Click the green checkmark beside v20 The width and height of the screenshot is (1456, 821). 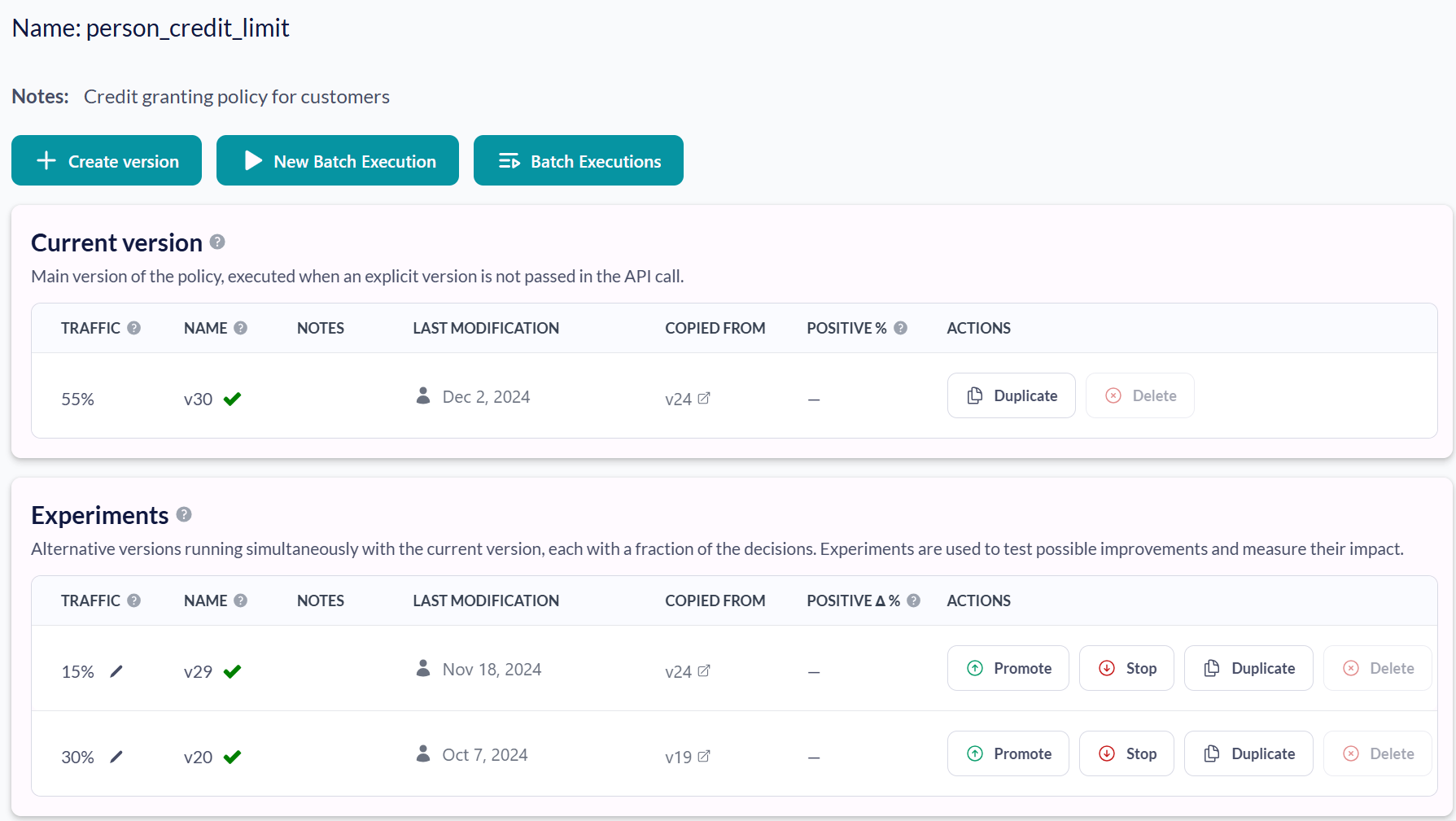[x=232, y=757]
